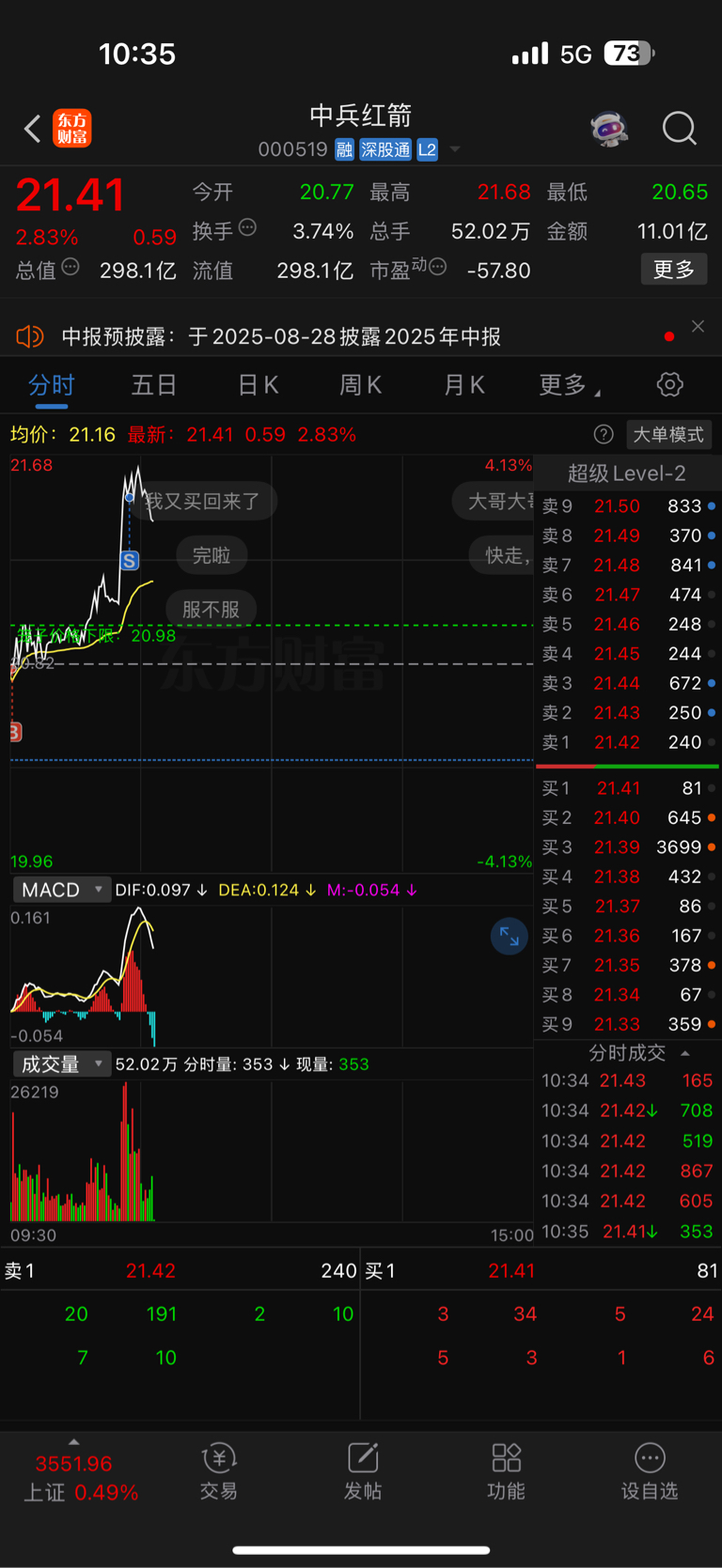722x1568 pixels.
Task: Open 成交量 indicator dropdown
Action: tap(62, 1064)
